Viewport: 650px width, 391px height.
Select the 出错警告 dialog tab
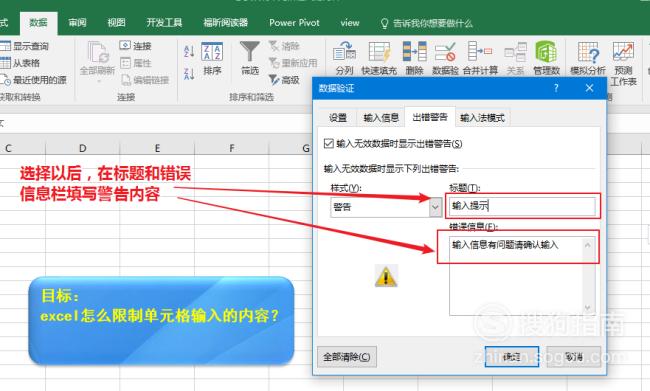[430, 117]
